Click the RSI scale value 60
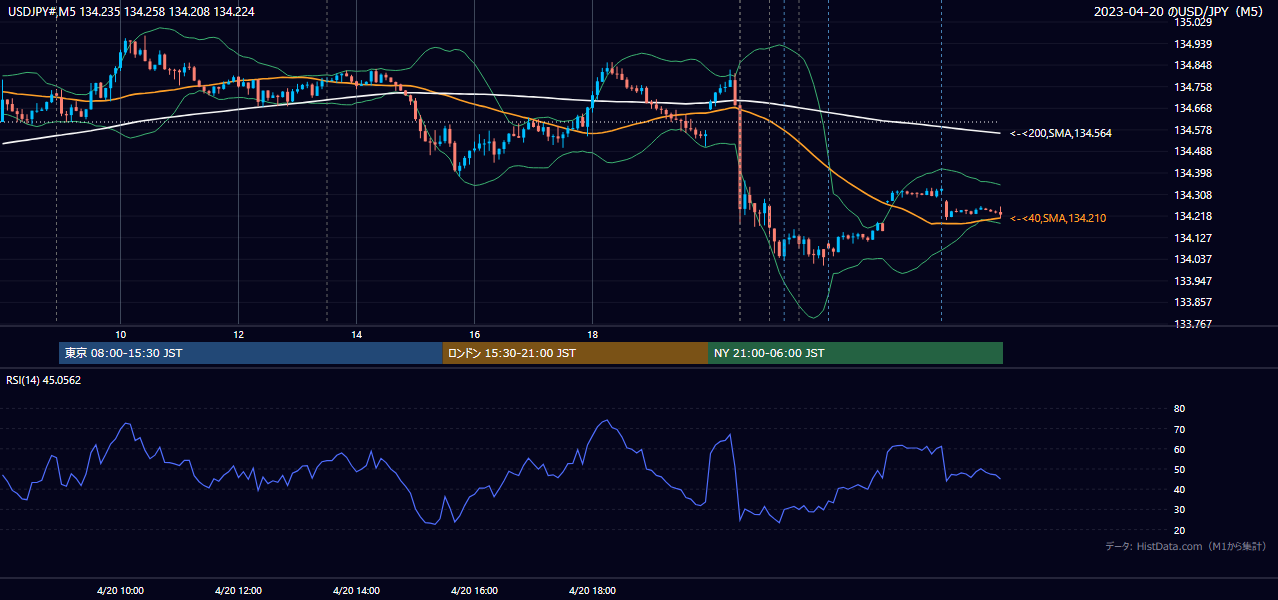 (x=1179, y=449)
